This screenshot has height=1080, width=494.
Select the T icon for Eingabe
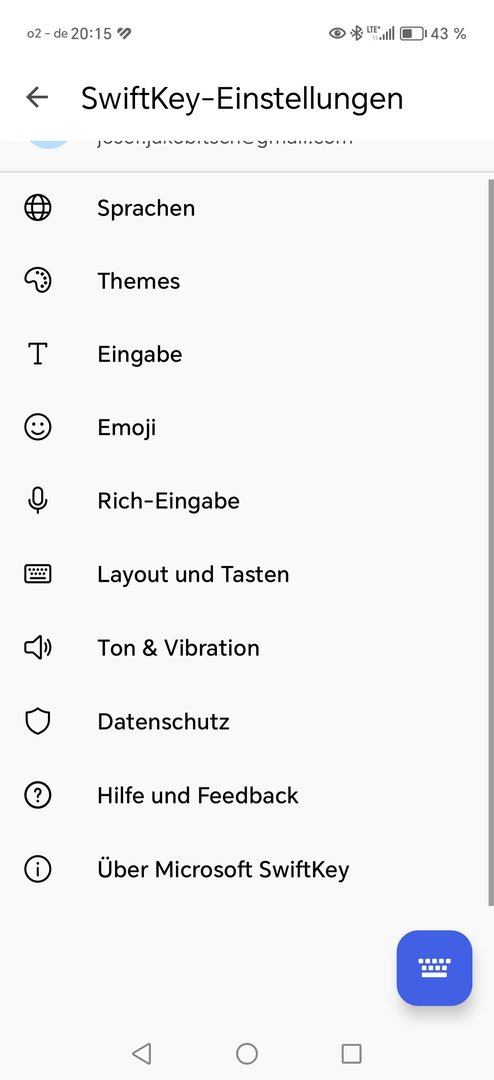(x=37, y=354)
